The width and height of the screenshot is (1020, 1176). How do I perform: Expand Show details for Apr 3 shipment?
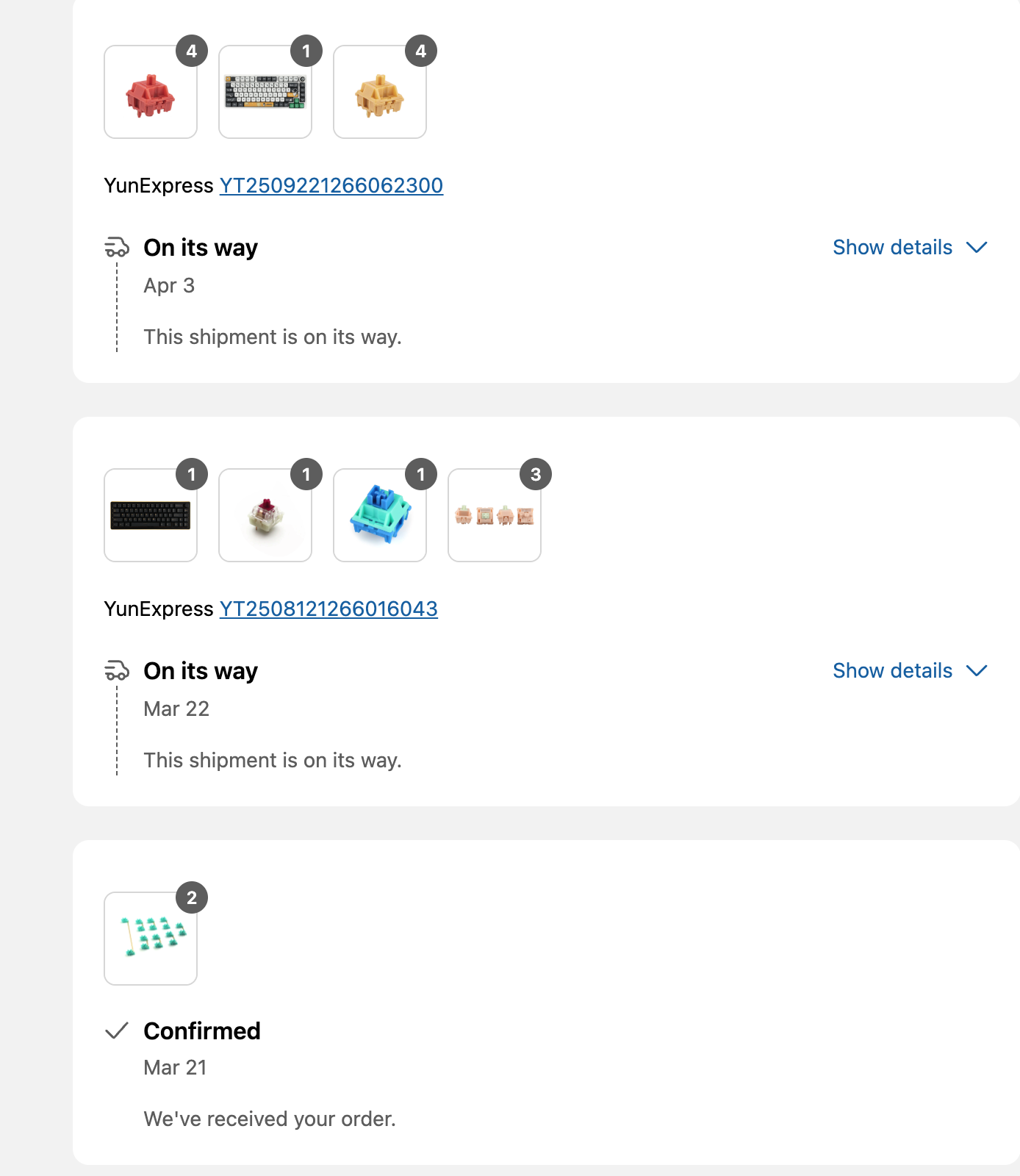[892, 247]
